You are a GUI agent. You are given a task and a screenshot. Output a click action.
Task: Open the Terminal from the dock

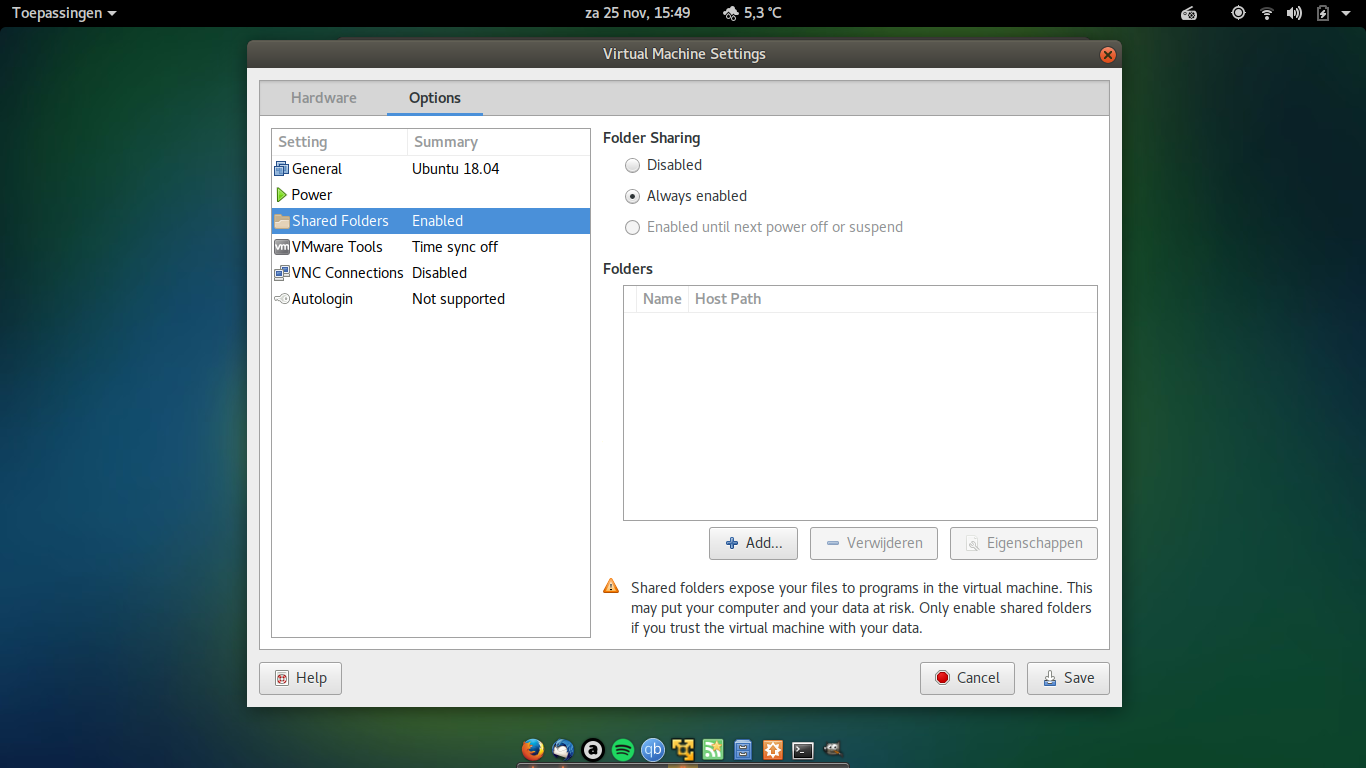[x=803, y=749]
